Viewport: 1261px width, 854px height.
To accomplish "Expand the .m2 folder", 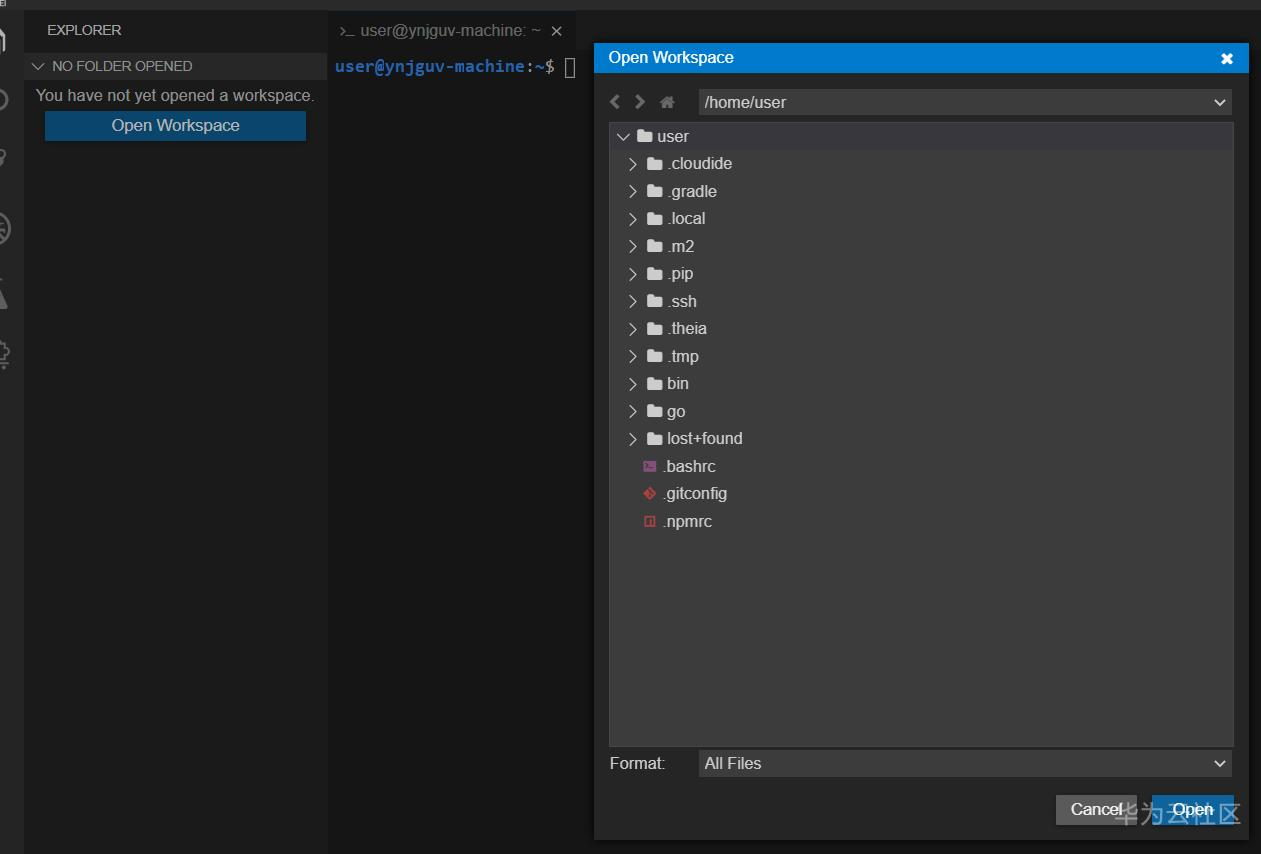I will tap(633, 246).
